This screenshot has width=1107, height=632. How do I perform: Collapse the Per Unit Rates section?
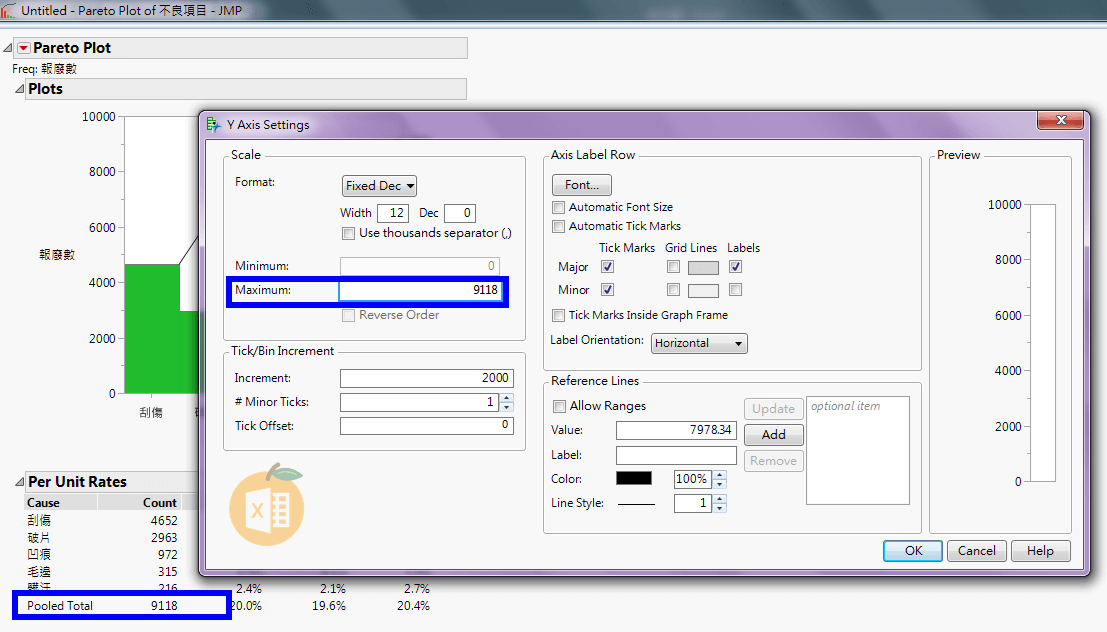click(x=19, y=482)
